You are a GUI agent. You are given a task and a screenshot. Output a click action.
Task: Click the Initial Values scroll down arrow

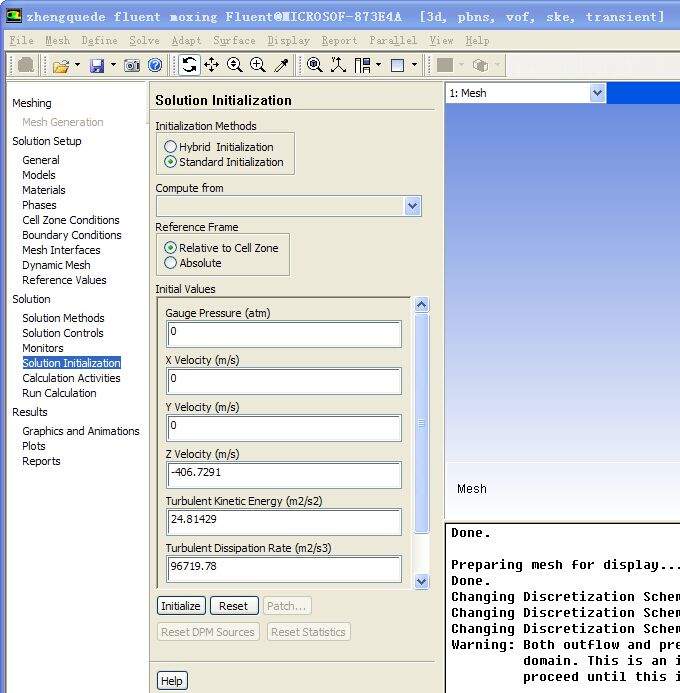(422, 582)
